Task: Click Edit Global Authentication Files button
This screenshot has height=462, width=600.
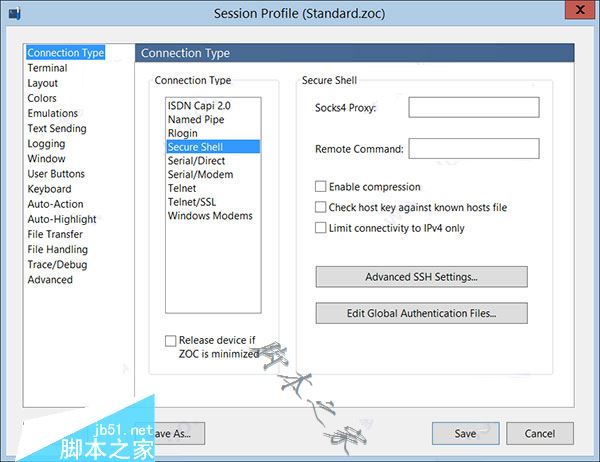Action: [421, 314]
